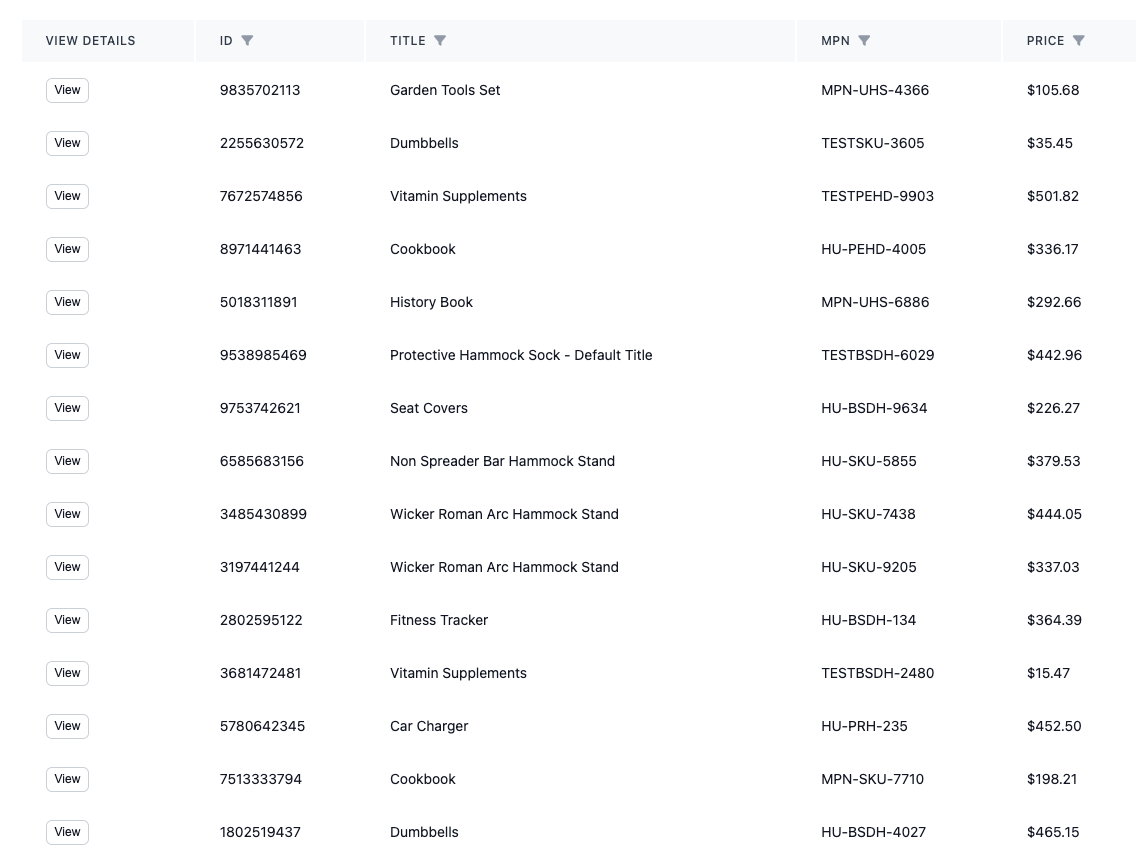Select the Price column header label

click(1045, 41)
